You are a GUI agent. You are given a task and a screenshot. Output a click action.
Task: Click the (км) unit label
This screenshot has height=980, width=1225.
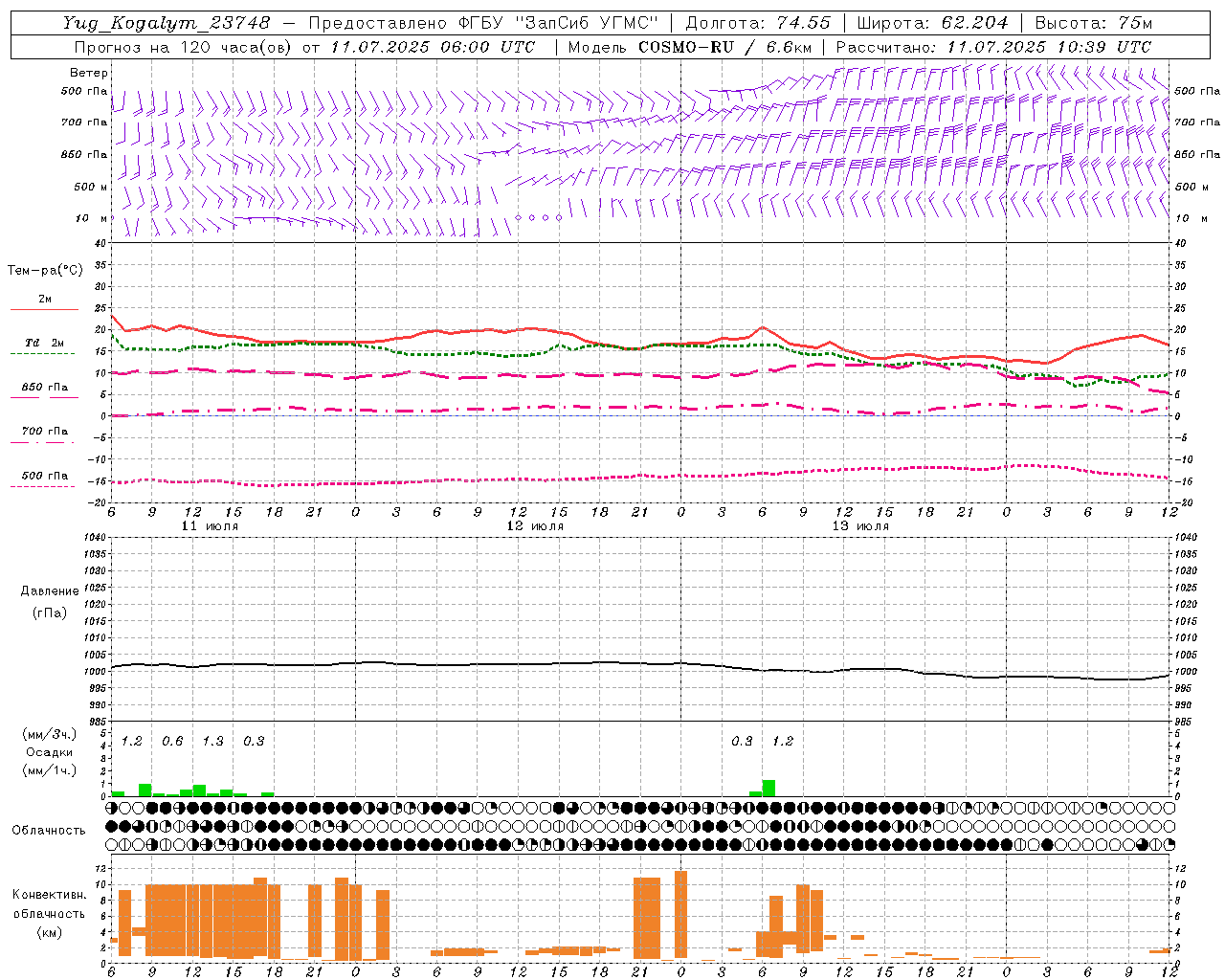(x=49, y=932)
